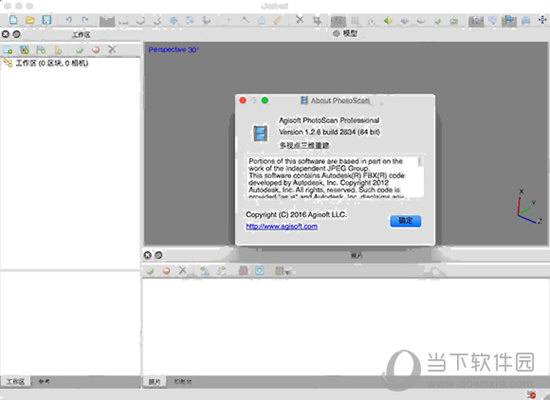
Task: Disable cameras with Photos pane red icon
Action: [x=167, y=271]
